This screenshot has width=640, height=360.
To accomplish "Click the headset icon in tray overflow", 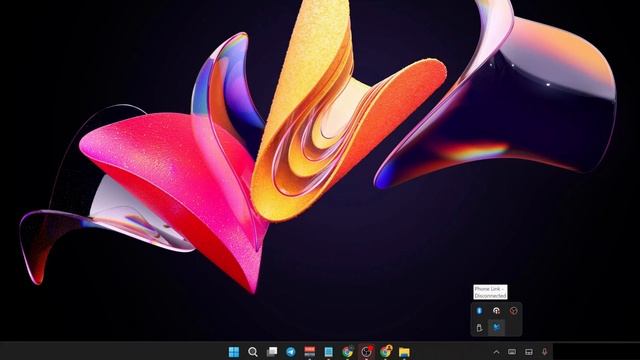I will 496,311.
